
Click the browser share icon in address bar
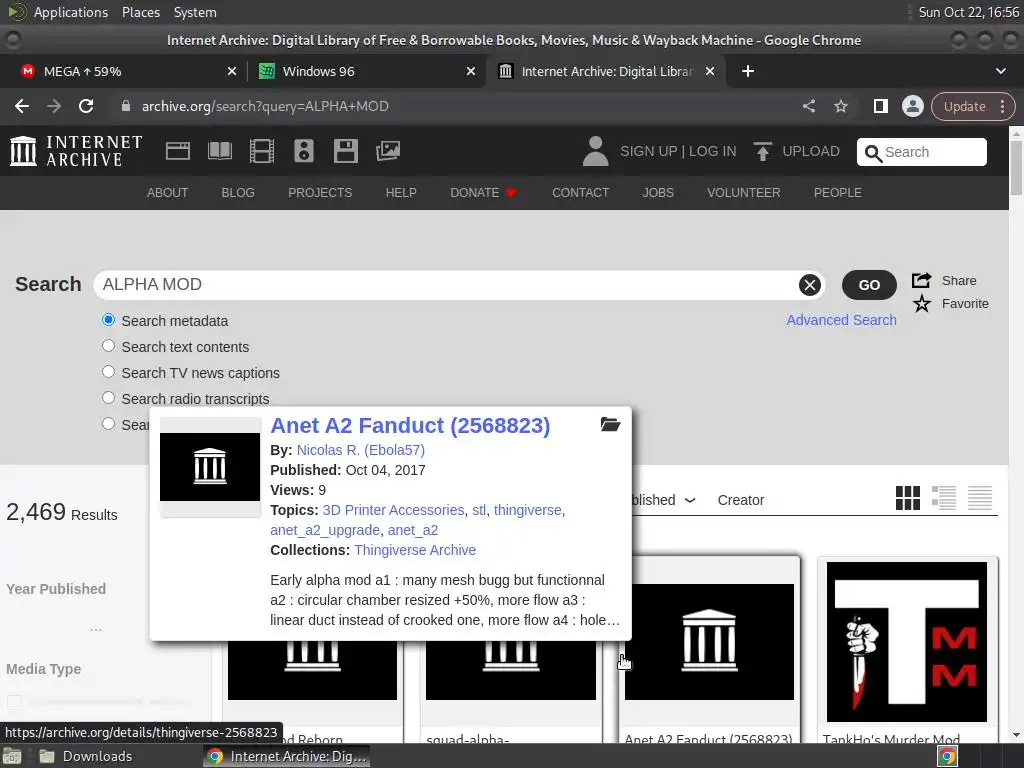(809, 106)
